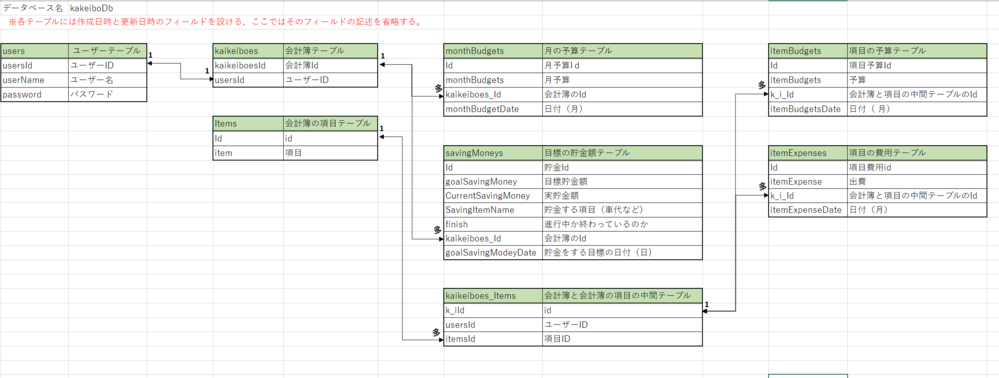The image size is (999, 378).
Task: Select the k_iId field cell
Action: (x=492, y=310)
